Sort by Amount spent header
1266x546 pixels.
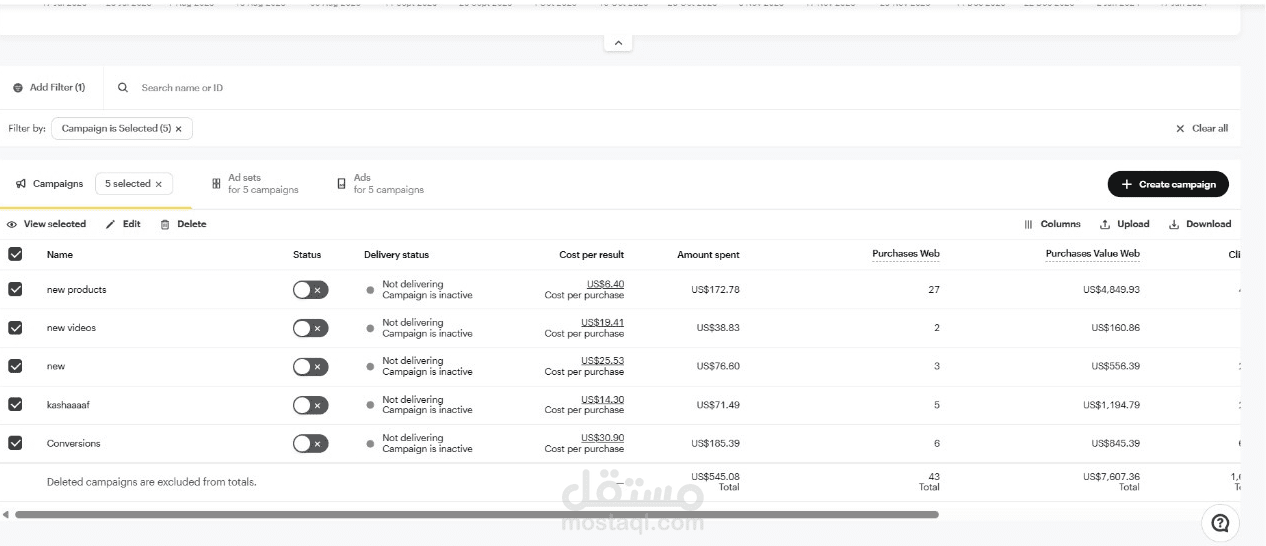(x=708, y=255)
